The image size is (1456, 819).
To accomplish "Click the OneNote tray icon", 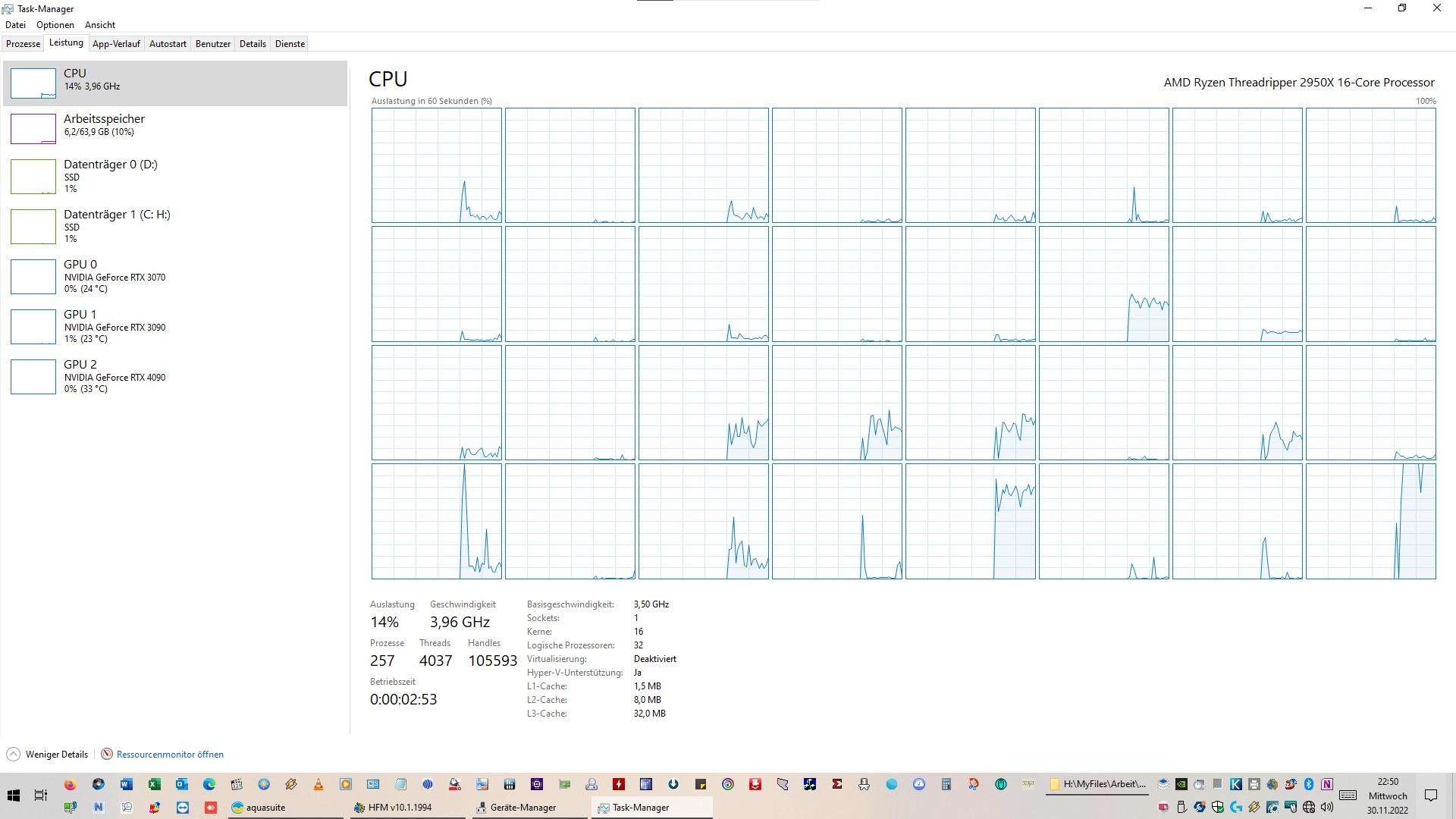I will [1327, 784].
